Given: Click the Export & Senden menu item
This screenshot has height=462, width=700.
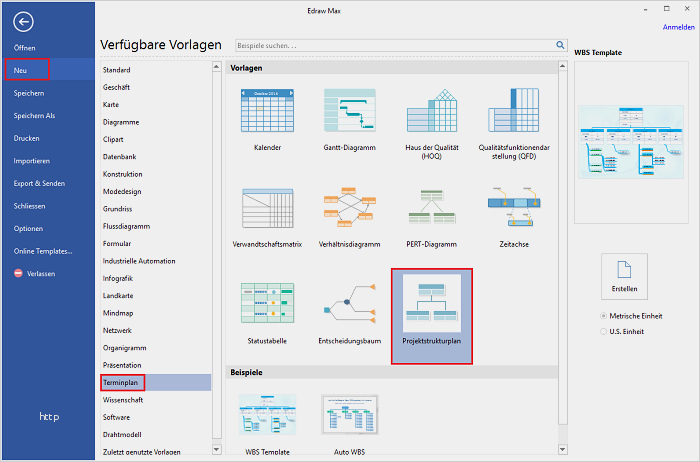Looking at the screenshot, I should tap(39, 182).
